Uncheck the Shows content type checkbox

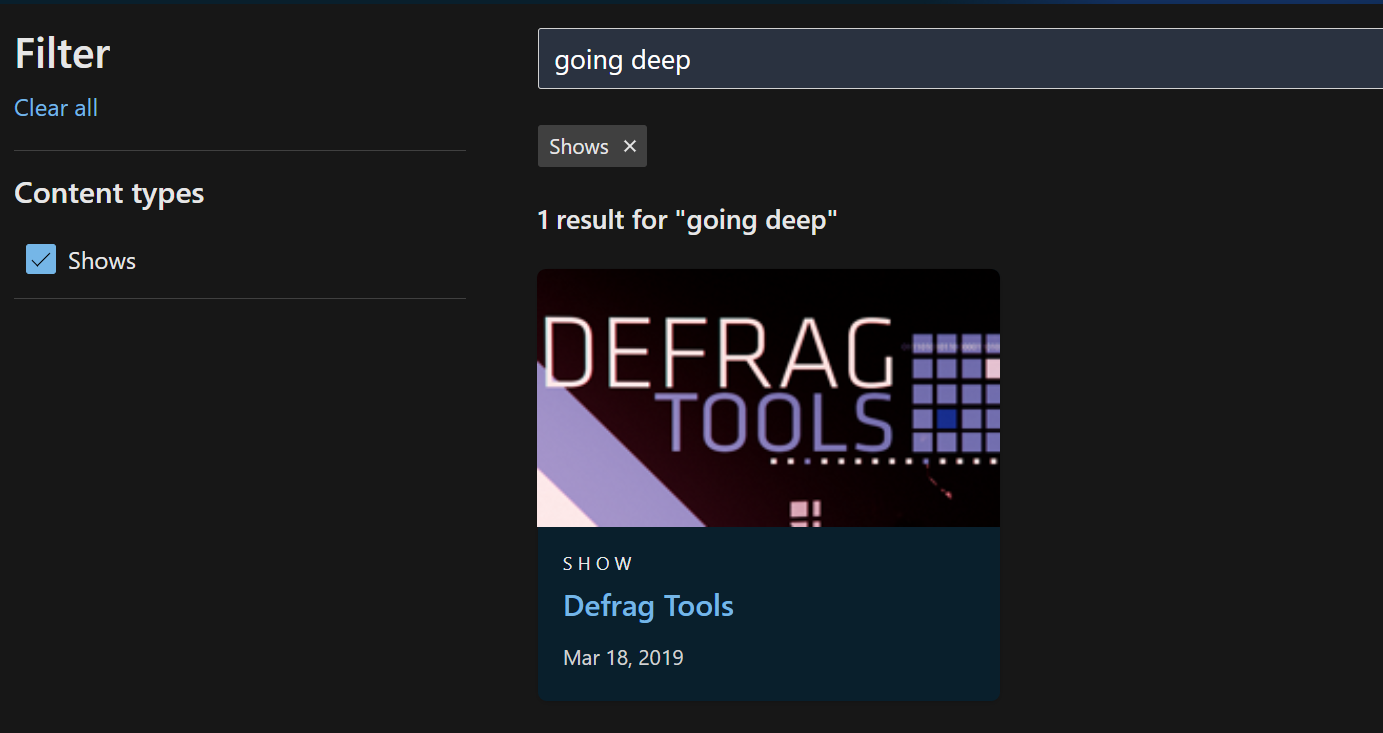pos(41,260)
